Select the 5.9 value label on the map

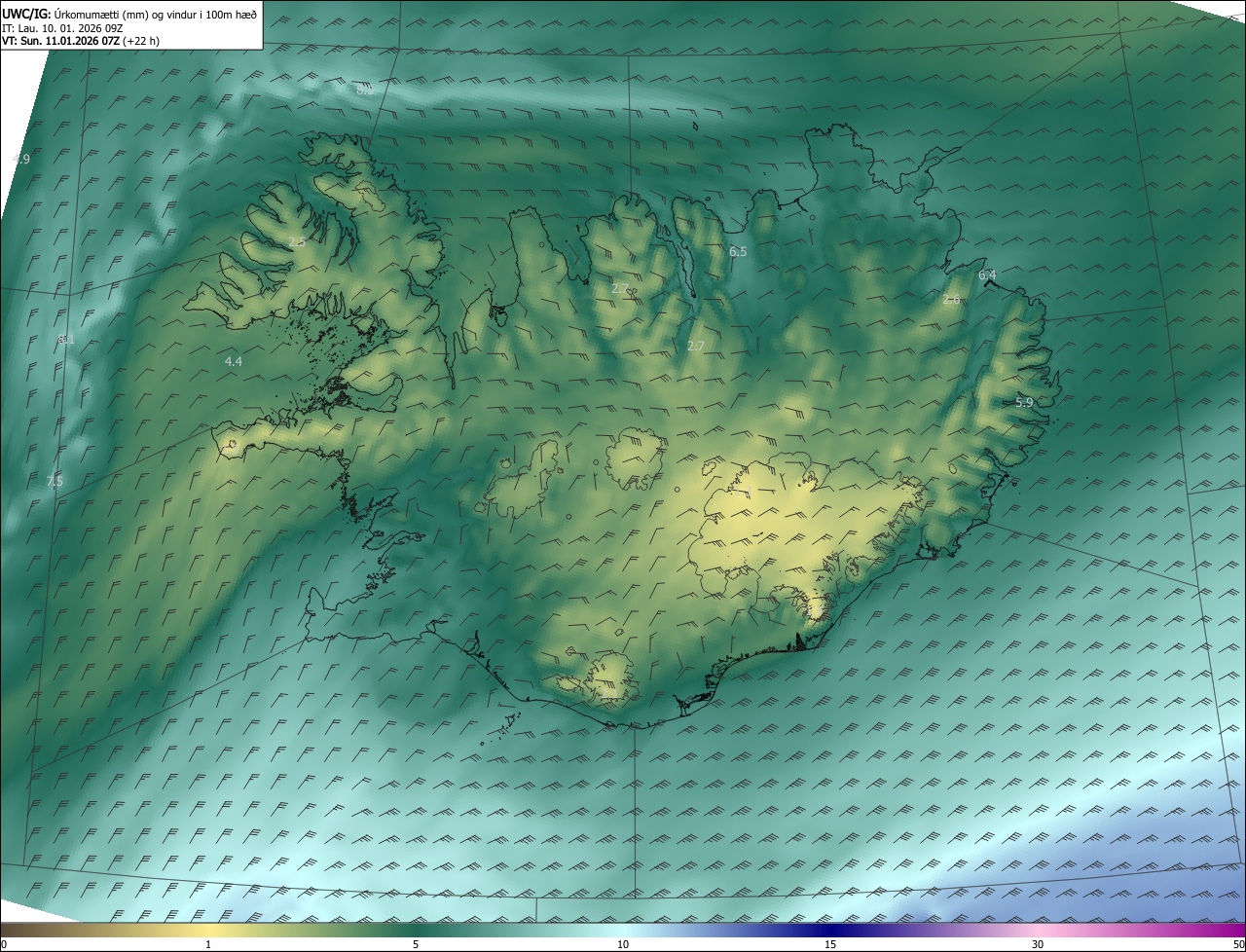tap(1024, 402)
